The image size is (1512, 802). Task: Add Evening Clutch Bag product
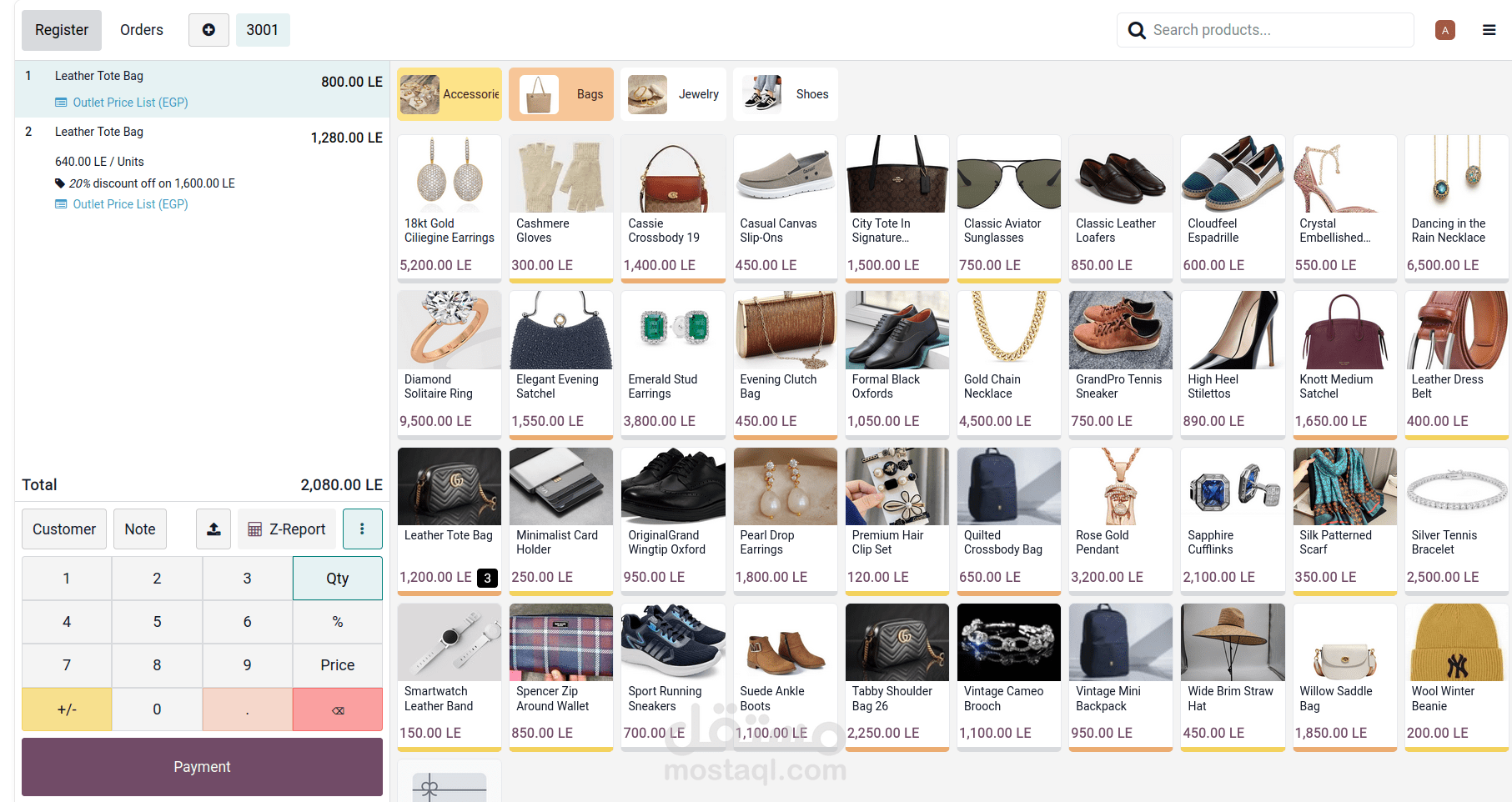[785, 364]
